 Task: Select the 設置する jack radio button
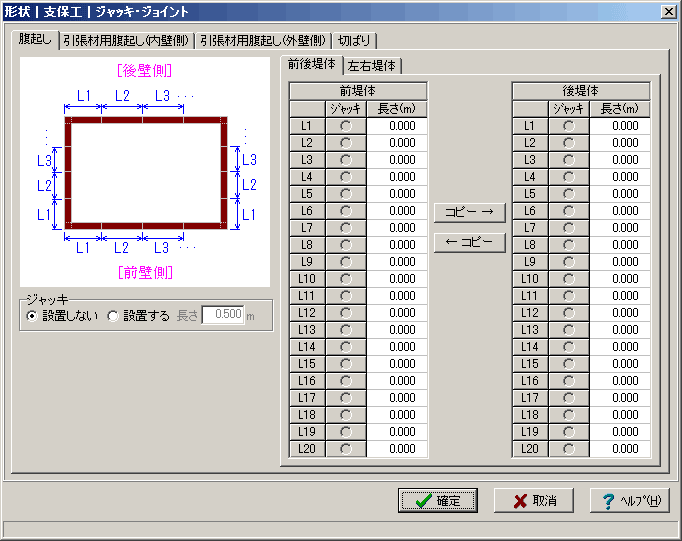pos(113,316)
